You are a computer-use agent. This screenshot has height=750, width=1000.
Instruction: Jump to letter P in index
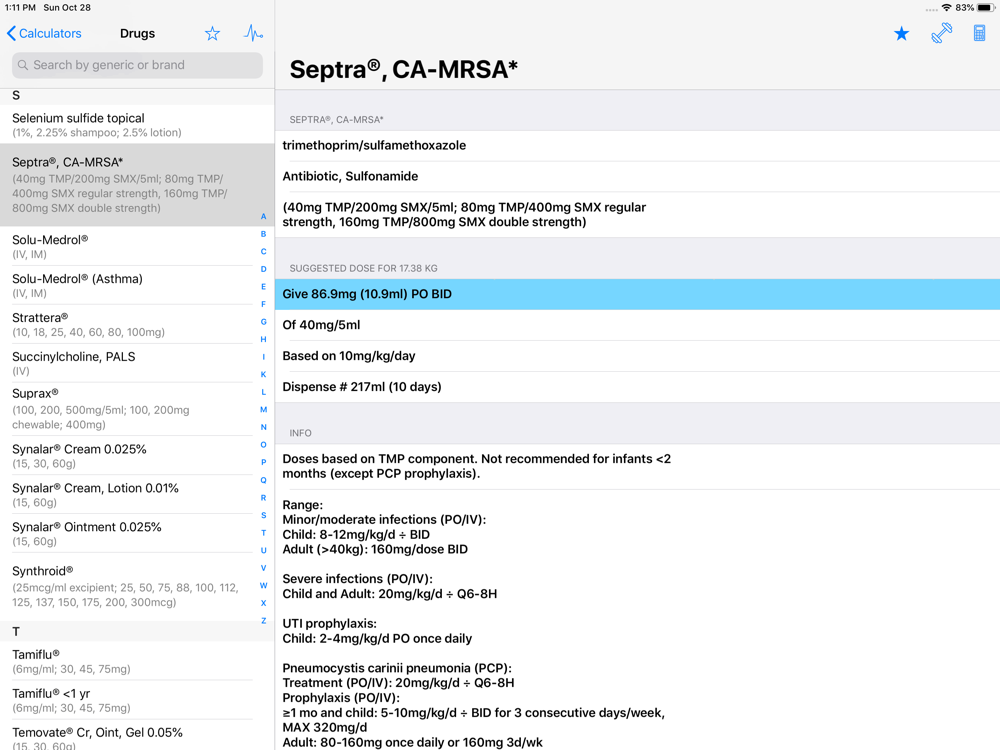[263, 462]
